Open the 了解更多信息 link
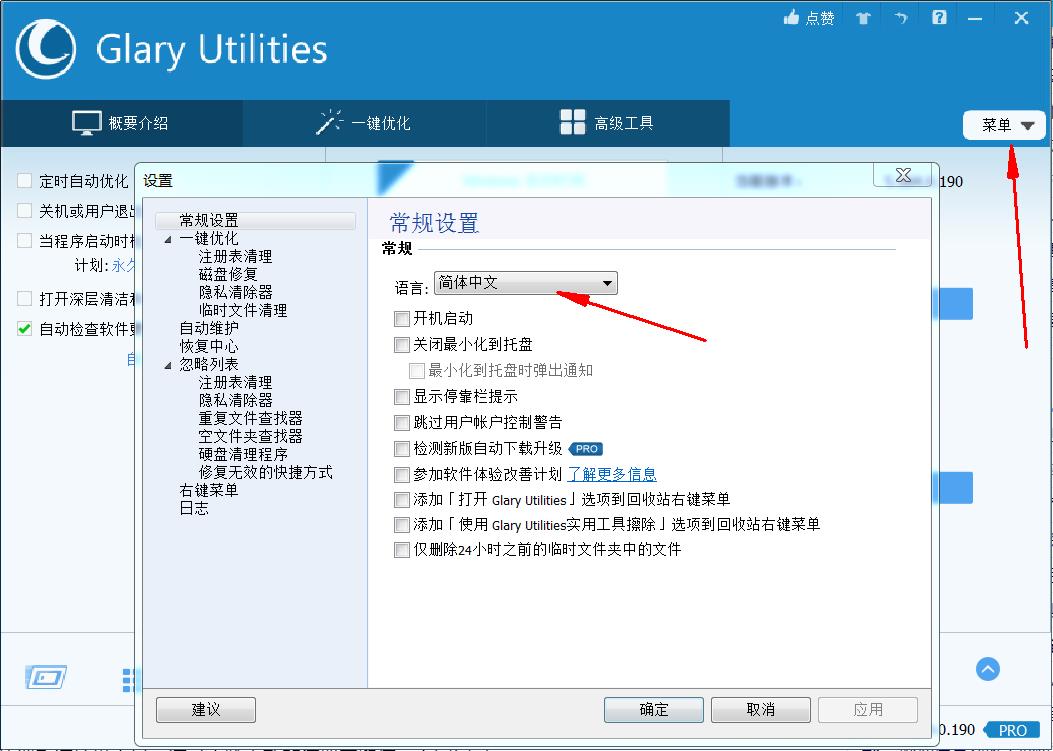 click(612, 474)
